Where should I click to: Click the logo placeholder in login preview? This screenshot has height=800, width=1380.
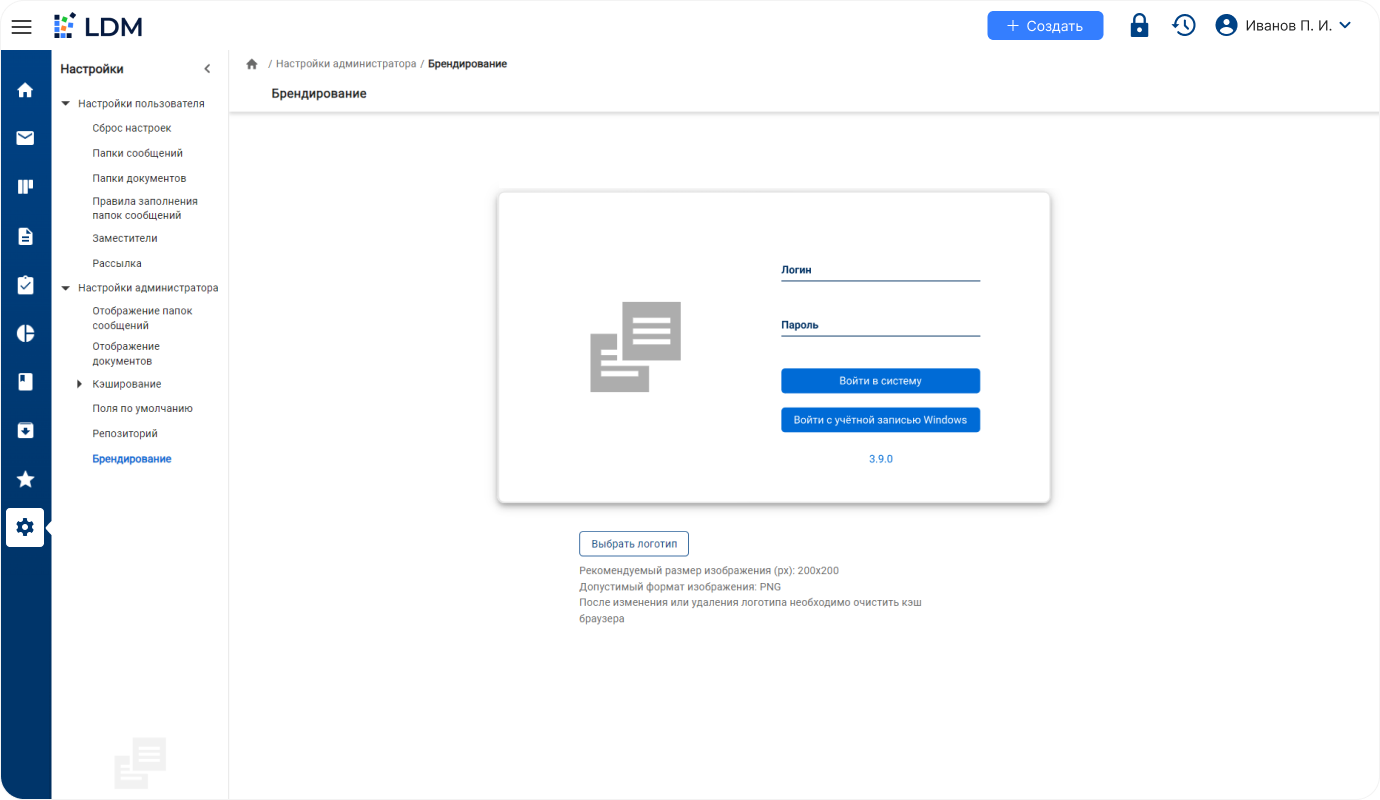tap(635, 346)
